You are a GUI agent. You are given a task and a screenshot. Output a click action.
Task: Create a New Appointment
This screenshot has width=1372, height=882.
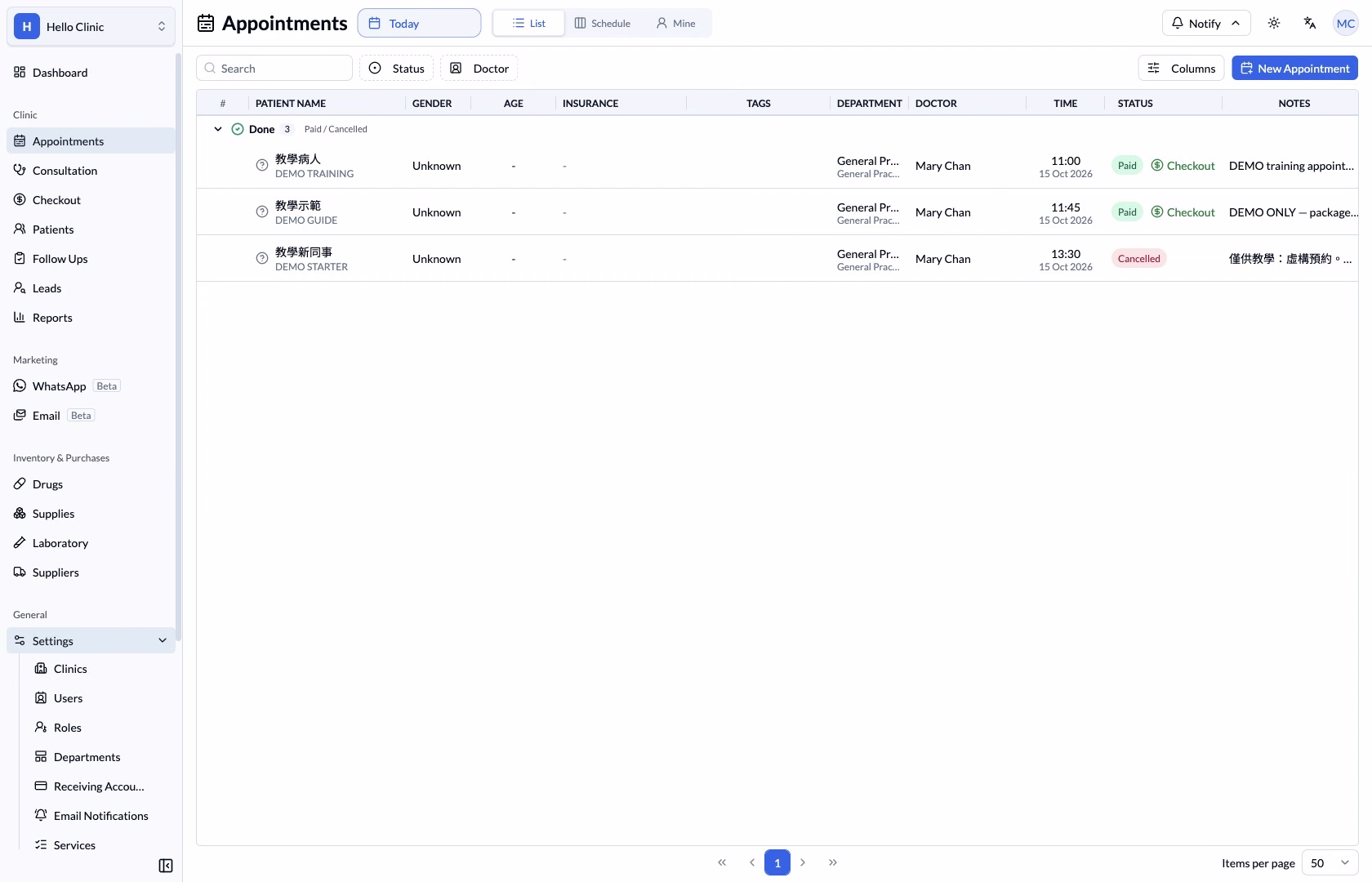click(1294, 69)
